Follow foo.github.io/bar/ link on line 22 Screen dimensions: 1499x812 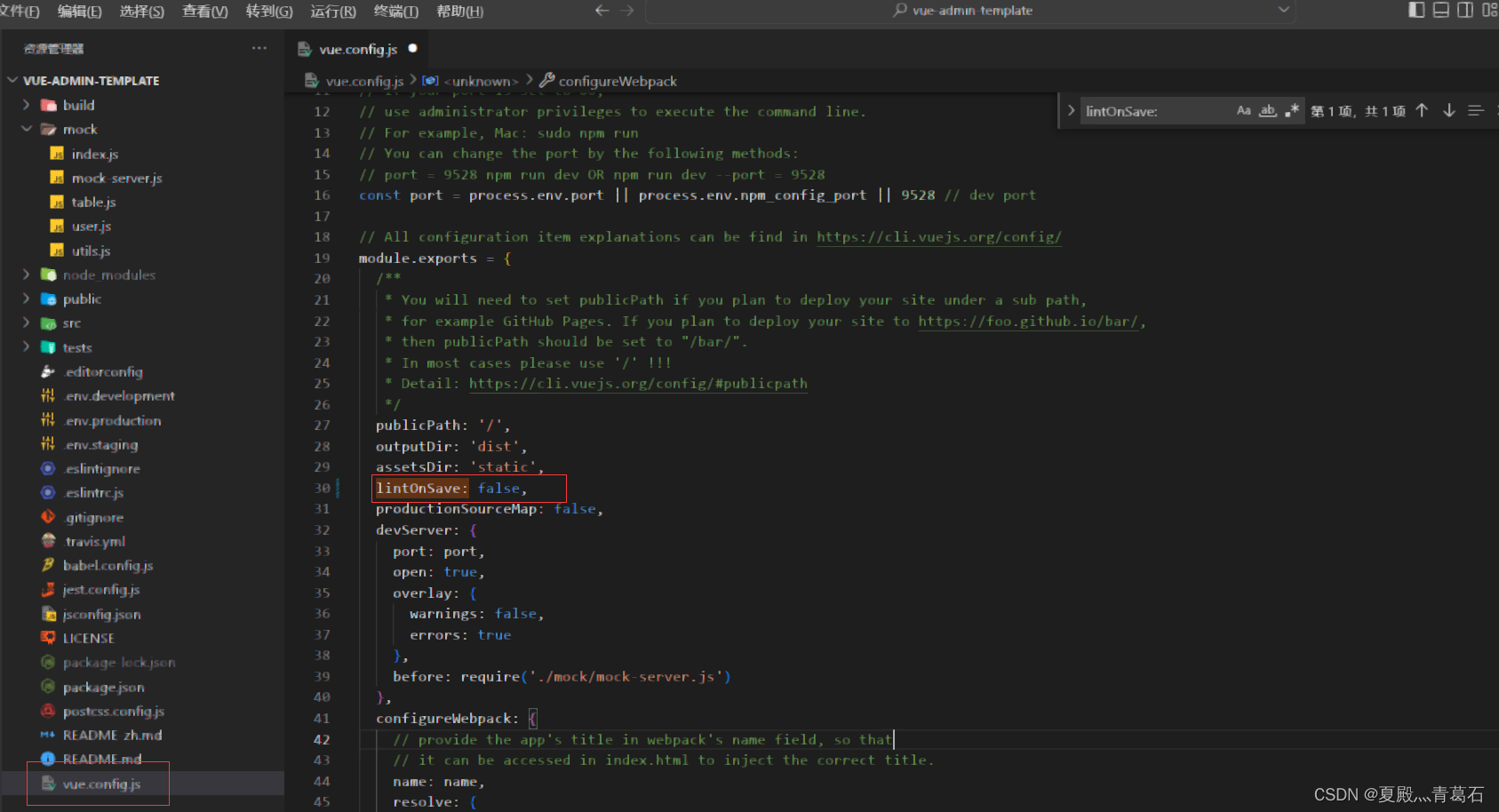tap(1028, 321)
